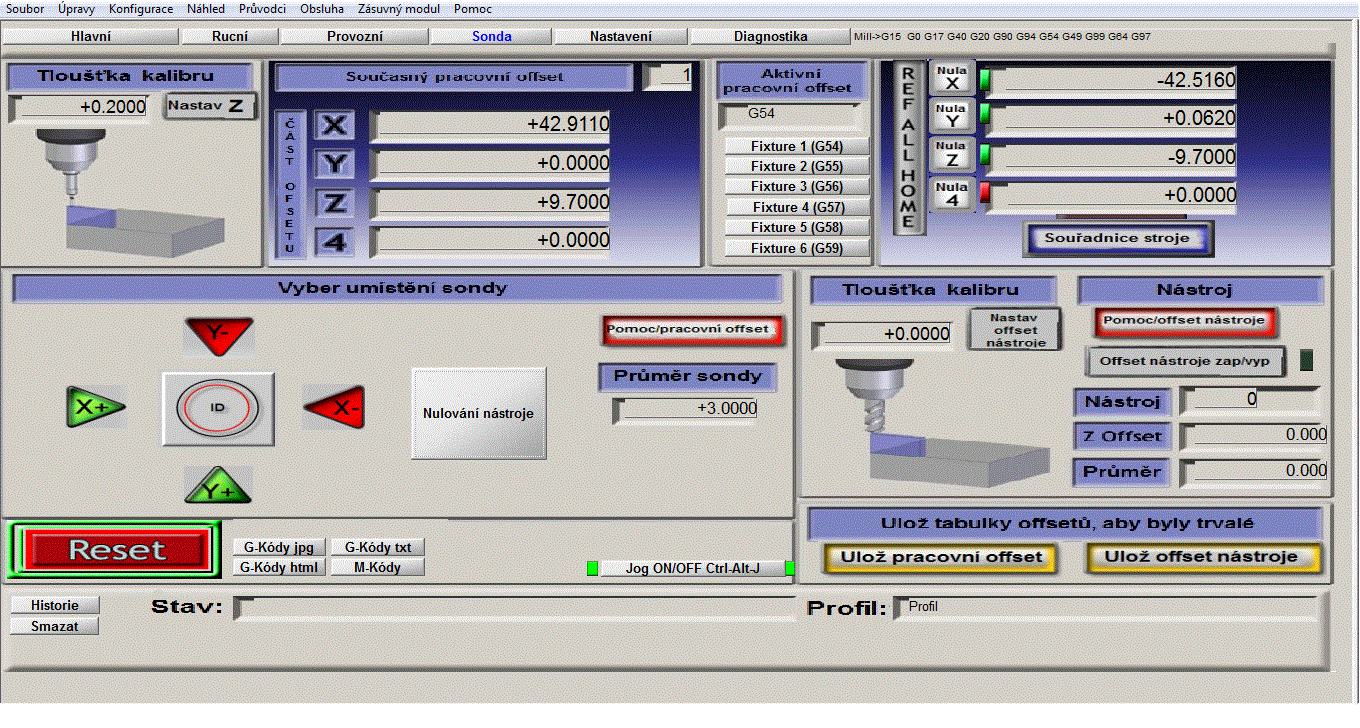Click the Průměr sondy value field
Screen dimensions: 1360x728
point(686,409)
